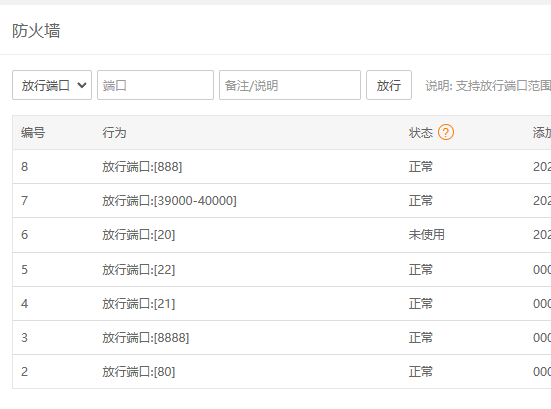Click the orange question mark help icon

click(446, 132)
